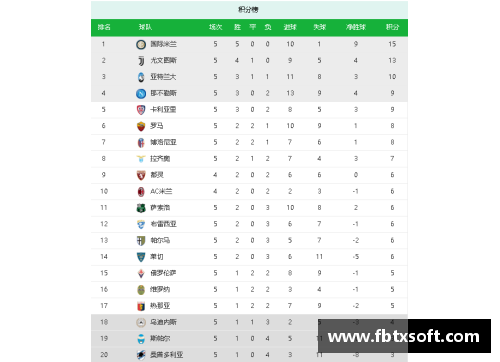Click the Napoli (那不勒斯) blue circular logo
This screenshot has width=500, height=362.
(141, 93)
